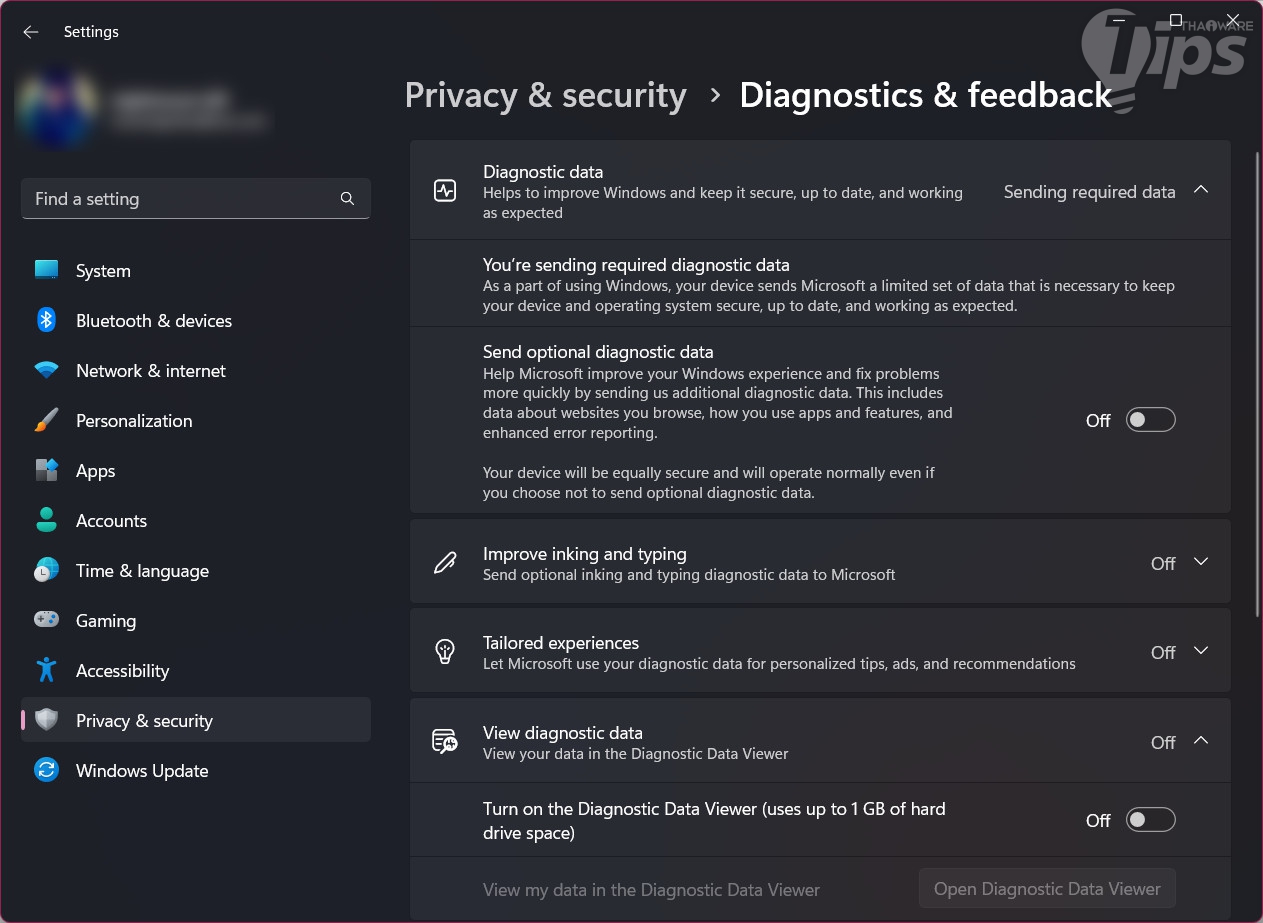
Task: Enable Send optional diagnostic data toggle
Action: (x=1150, y=420)
